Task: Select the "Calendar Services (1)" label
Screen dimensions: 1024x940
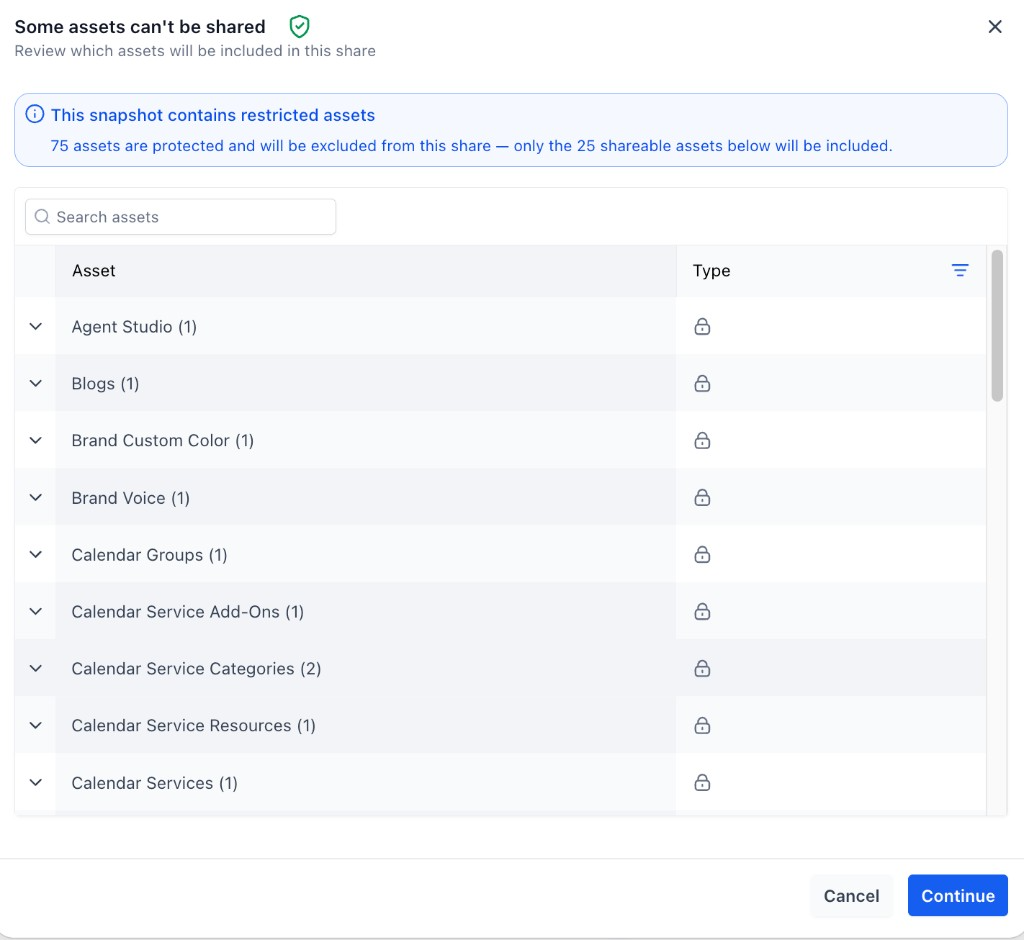Action: tap(154, 783)
